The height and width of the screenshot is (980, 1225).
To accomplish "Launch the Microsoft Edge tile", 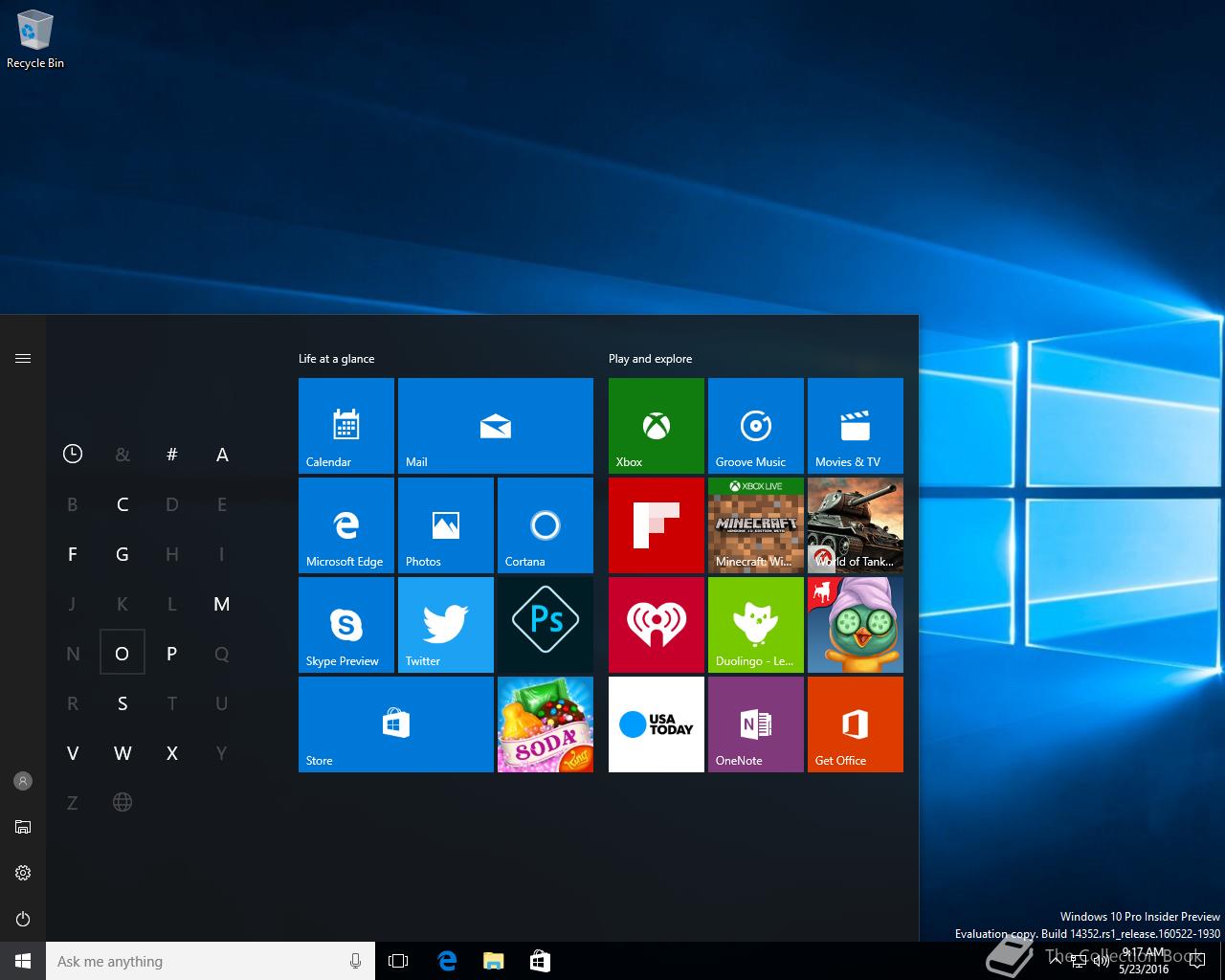I will pos(346,525).
